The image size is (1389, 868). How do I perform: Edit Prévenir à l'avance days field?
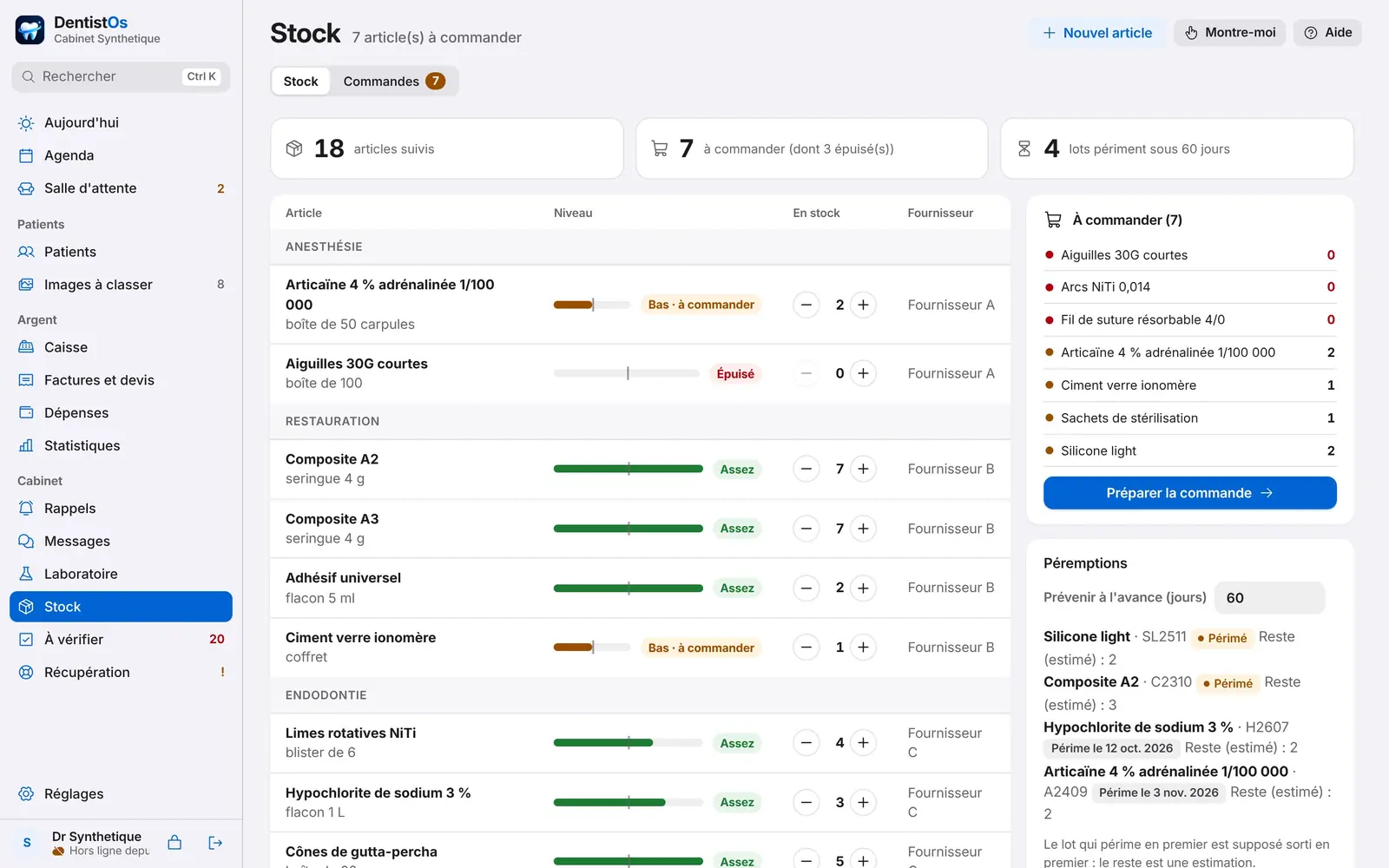coord(1269,598)
